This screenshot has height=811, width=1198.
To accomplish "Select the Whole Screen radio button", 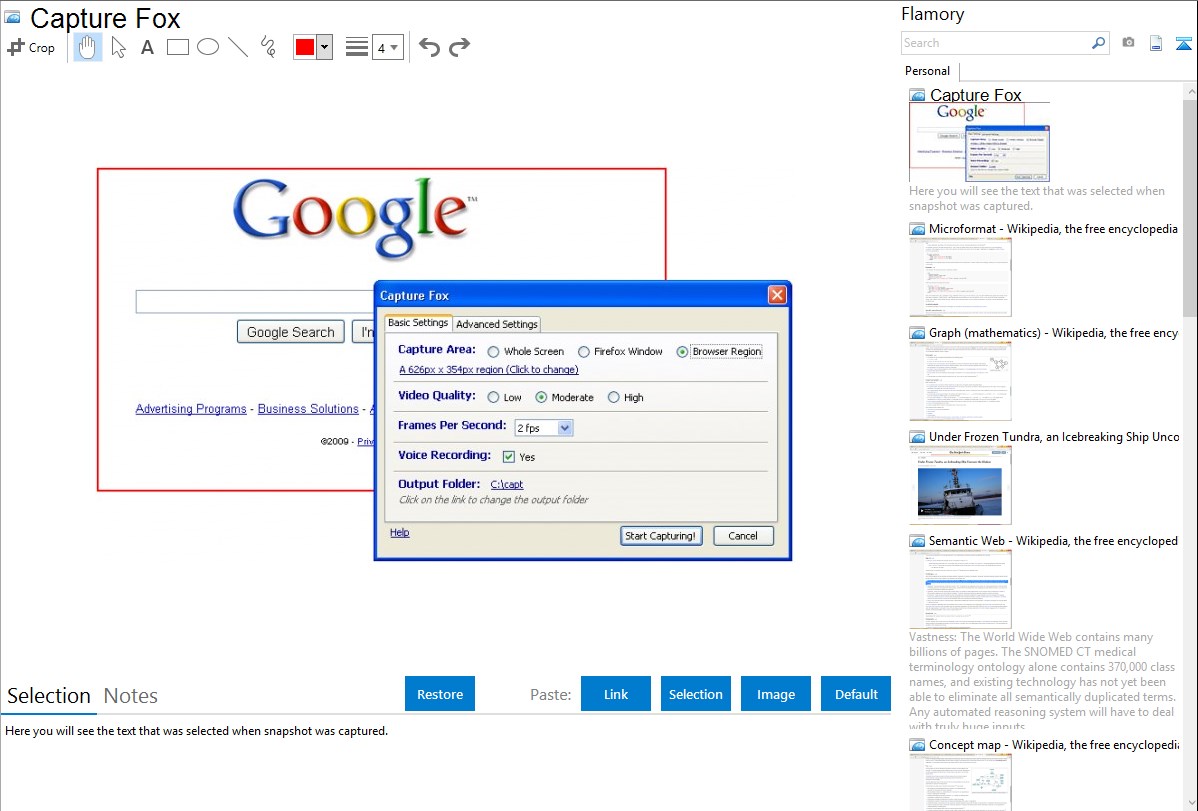I will click(x=494, y=352).
